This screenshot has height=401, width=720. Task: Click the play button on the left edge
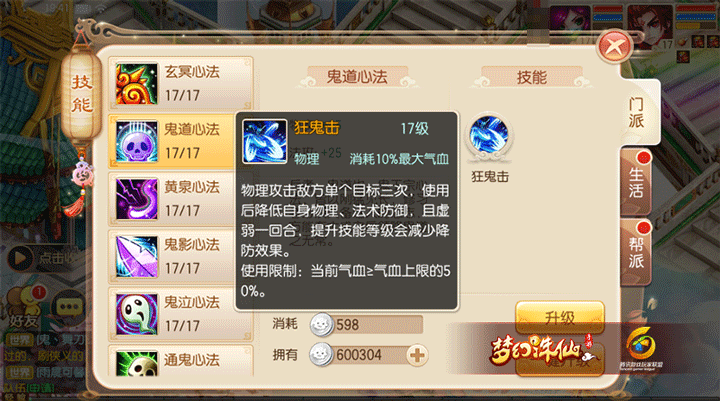pyautogui.click(x=19, y=258)
